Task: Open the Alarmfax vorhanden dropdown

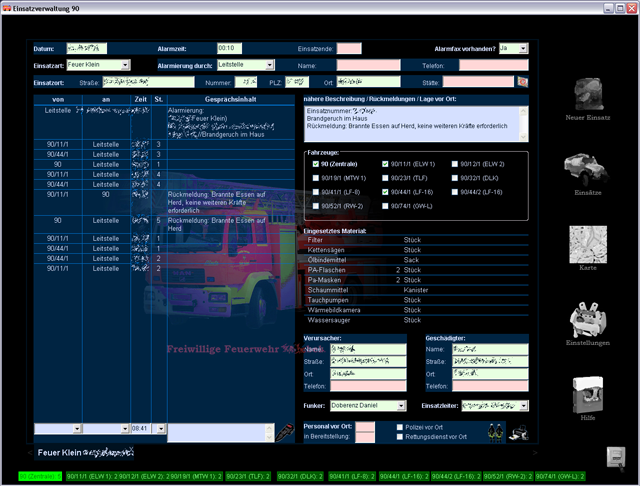Action: 523,49
